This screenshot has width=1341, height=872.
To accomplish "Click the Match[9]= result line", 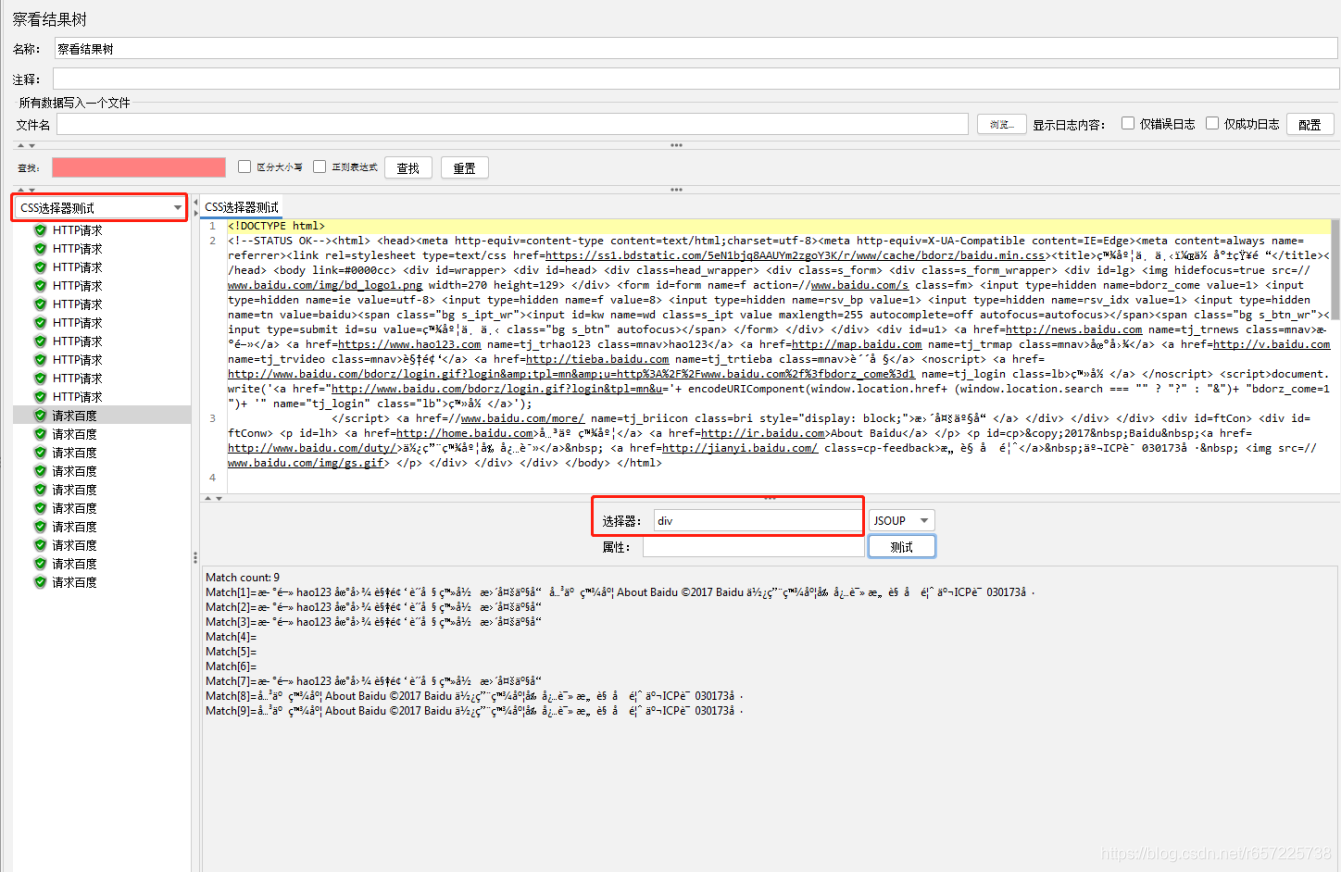I will [x=475, y=711].
